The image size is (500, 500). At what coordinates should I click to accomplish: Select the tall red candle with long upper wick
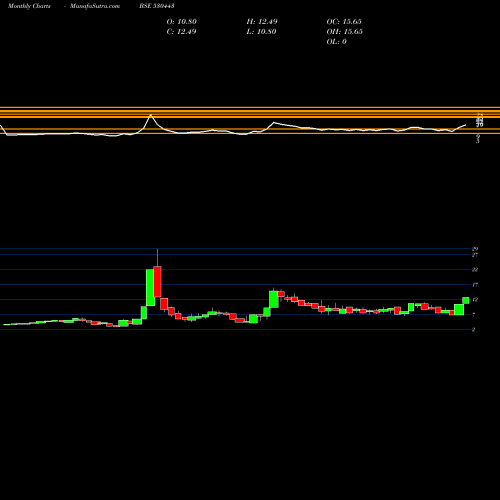click(x=157, y=282)
